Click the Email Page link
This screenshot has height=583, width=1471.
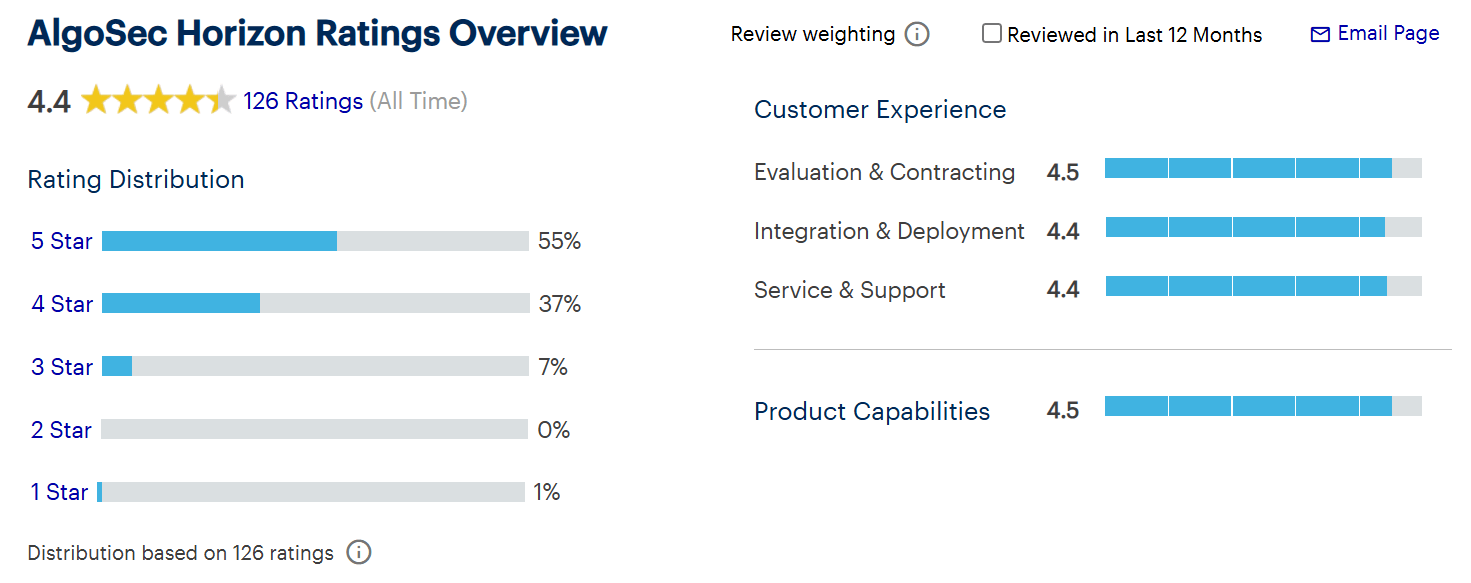(x=1388, y=34)
